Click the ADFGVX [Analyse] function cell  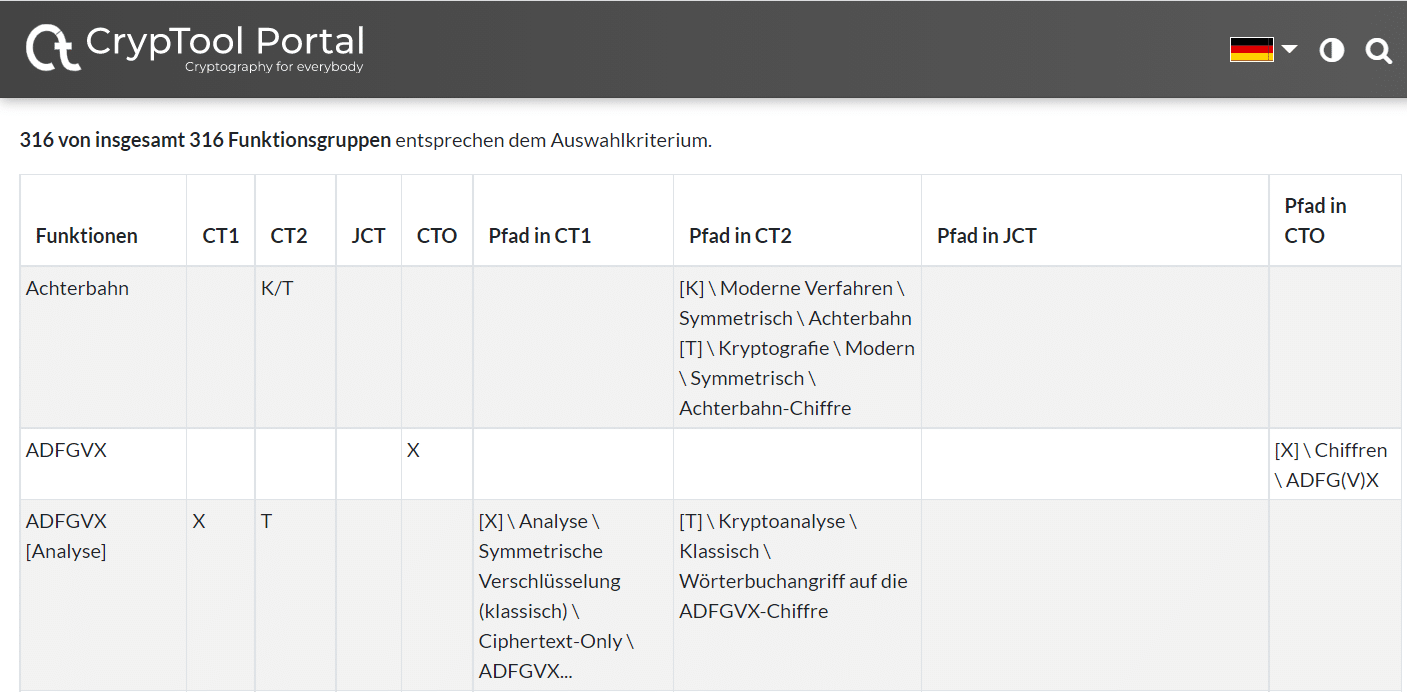(66, 536)
